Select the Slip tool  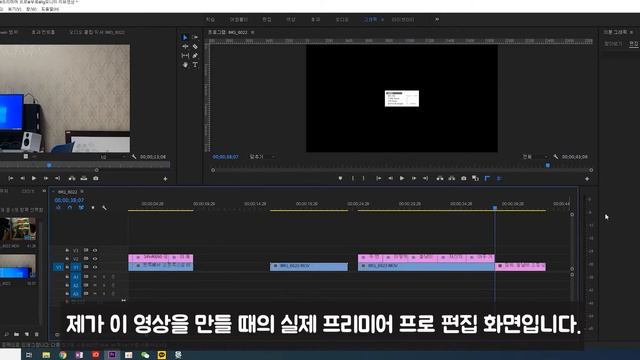(x=185, y=56)
